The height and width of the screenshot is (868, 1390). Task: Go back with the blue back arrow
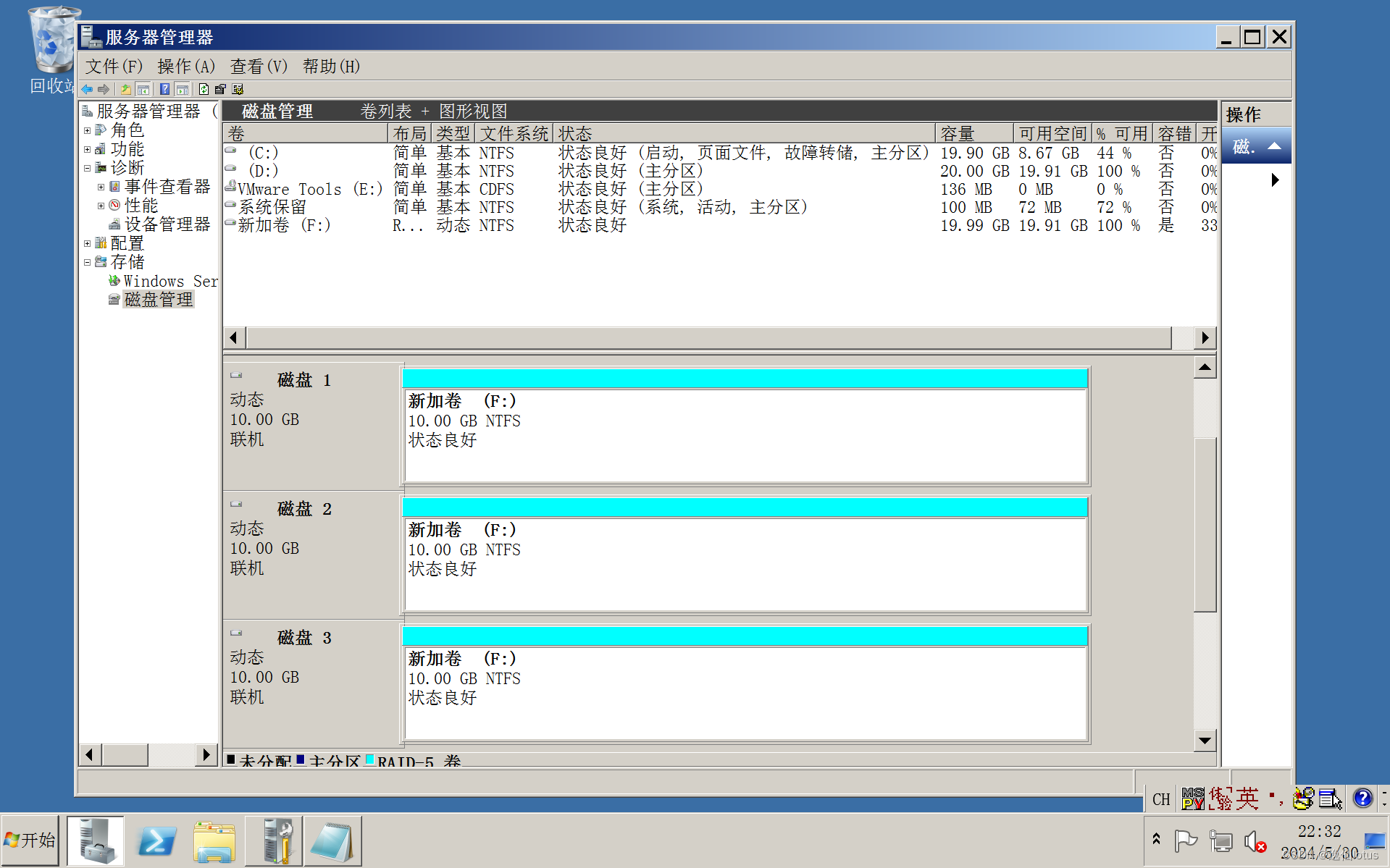(87, 89)
